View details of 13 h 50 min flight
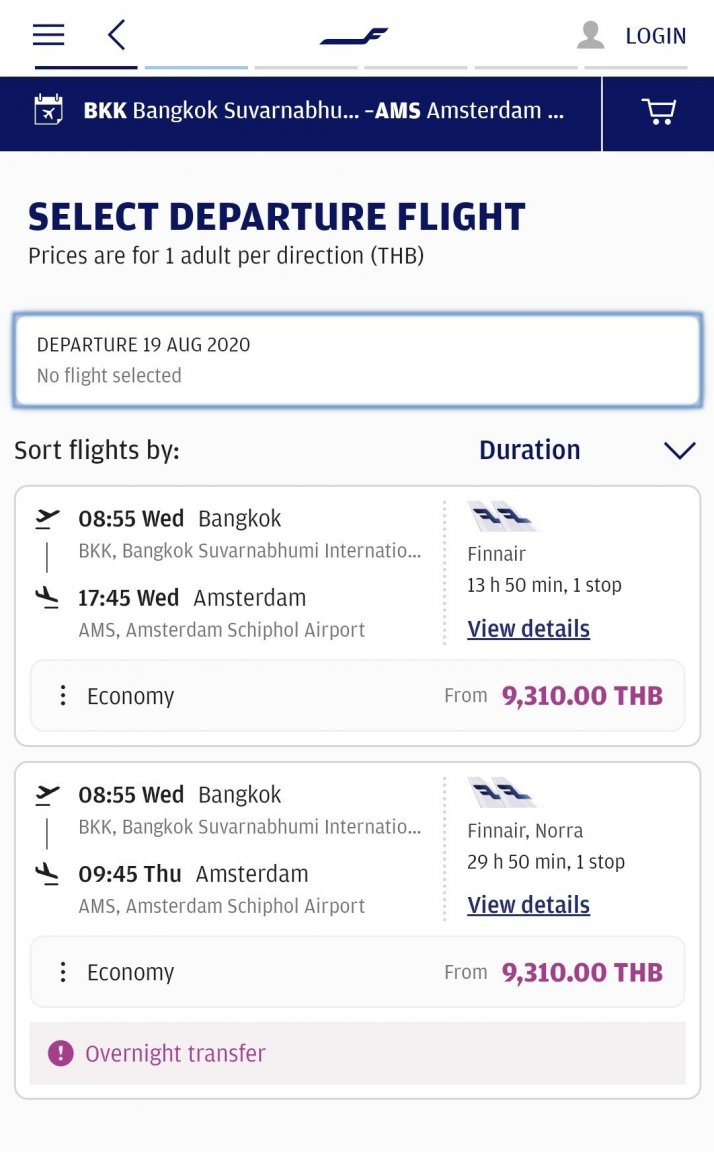 click(x=528, y=629)
